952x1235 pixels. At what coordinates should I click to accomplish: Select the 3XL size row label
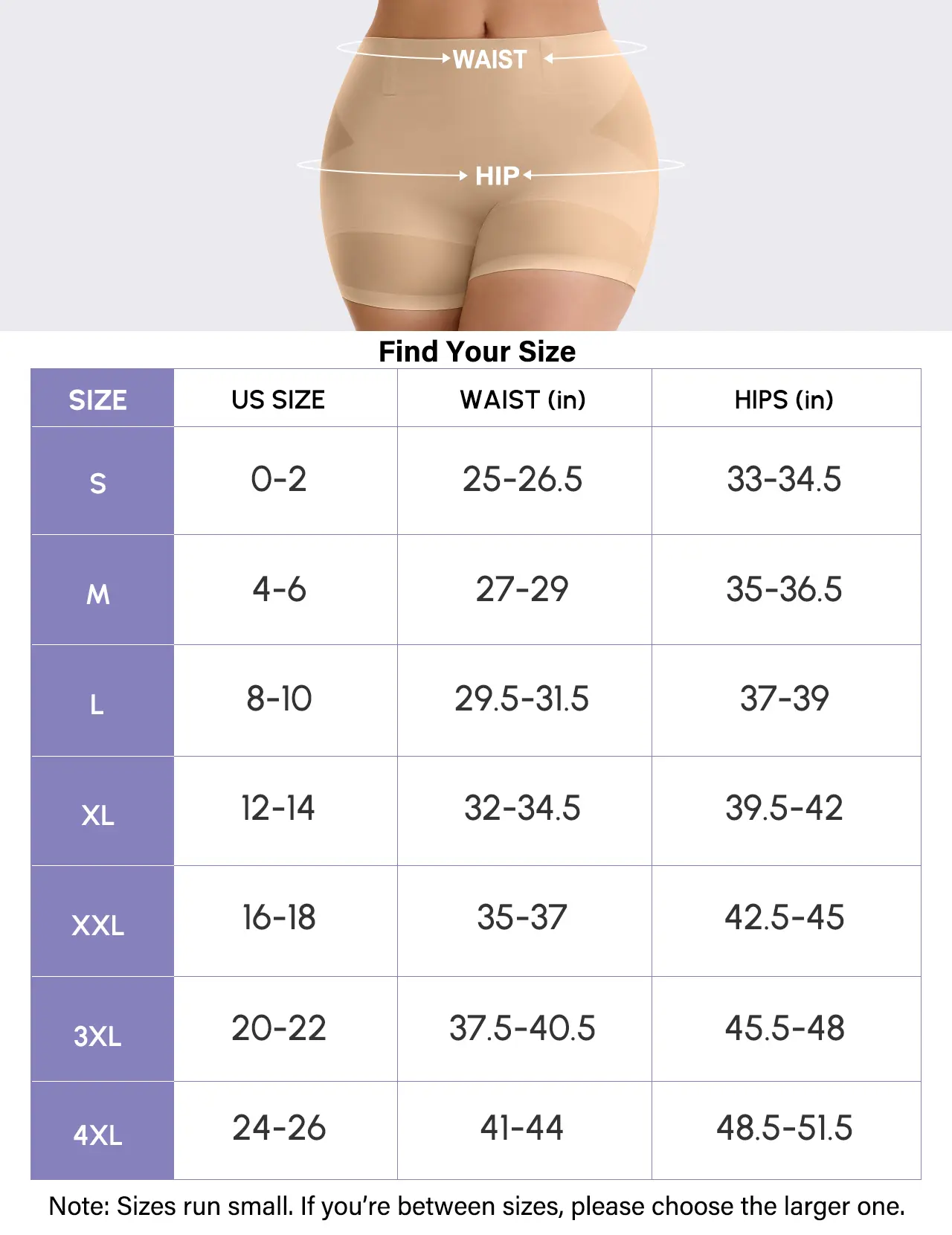98,1036
